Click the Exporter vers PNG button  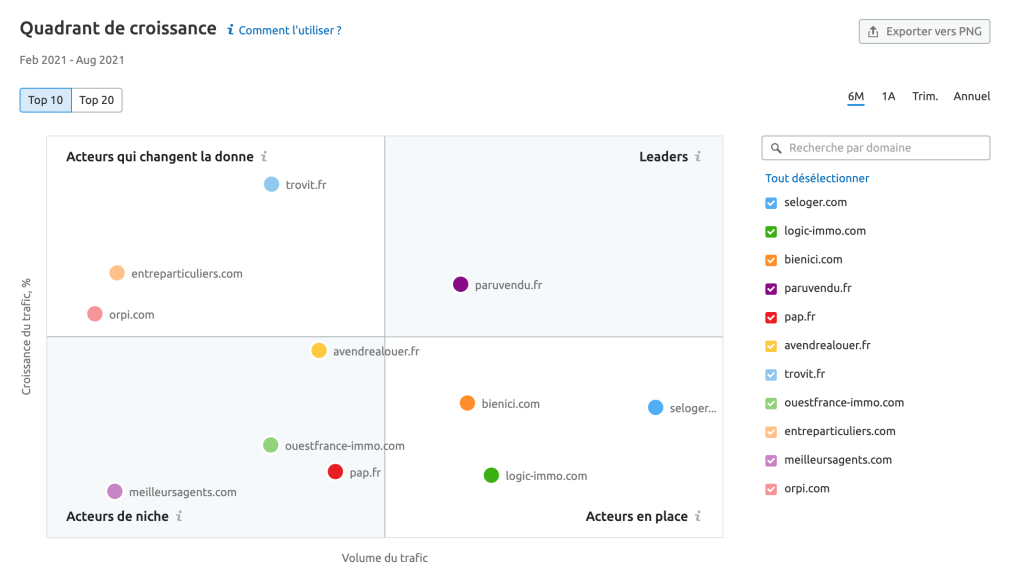point(924,32)
